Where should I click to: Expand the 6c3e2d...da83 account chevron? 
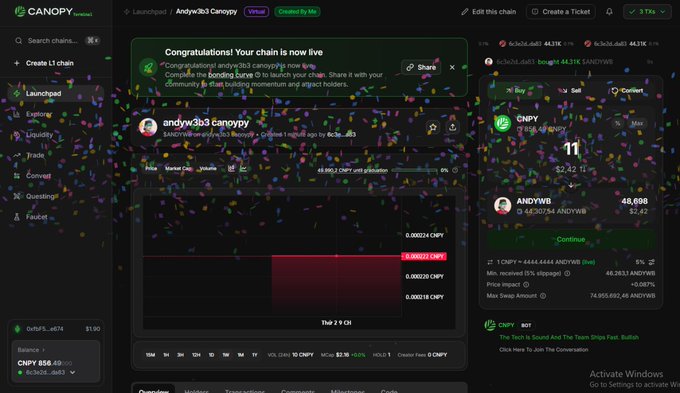72,373
